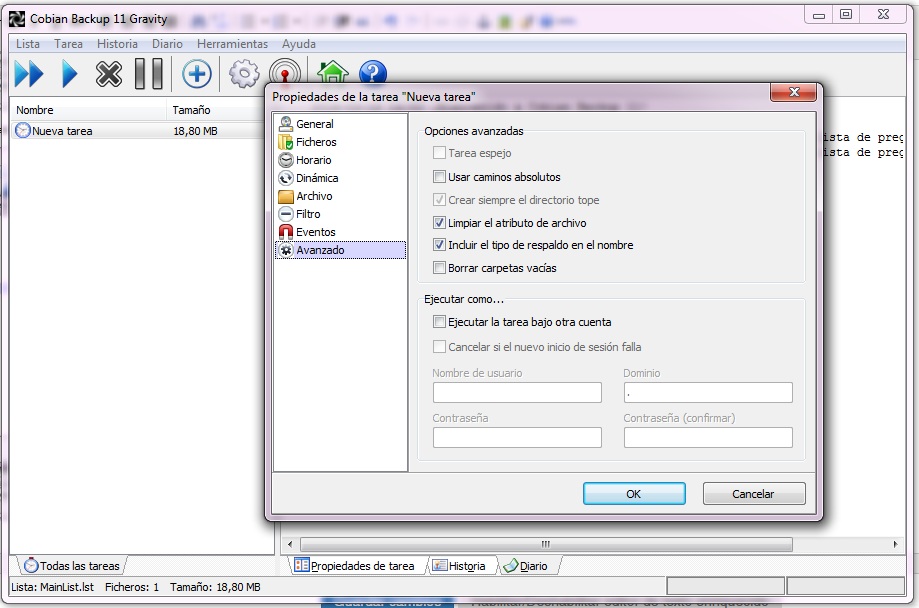Select the General section label
Screen dimensions: 919x608
pyautogui.click(x=315, y=124)
